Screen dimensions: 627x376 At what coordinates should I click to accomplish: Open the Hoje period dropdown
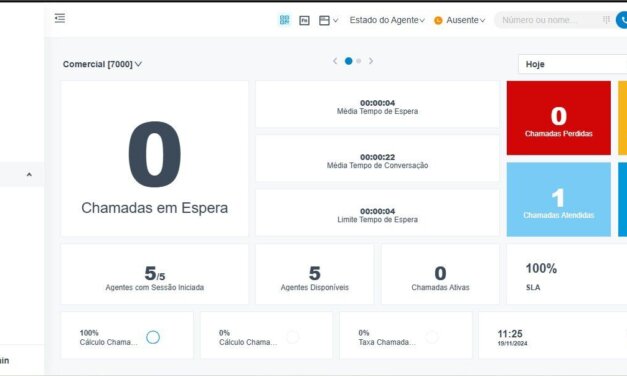click(x=573, y=64)
